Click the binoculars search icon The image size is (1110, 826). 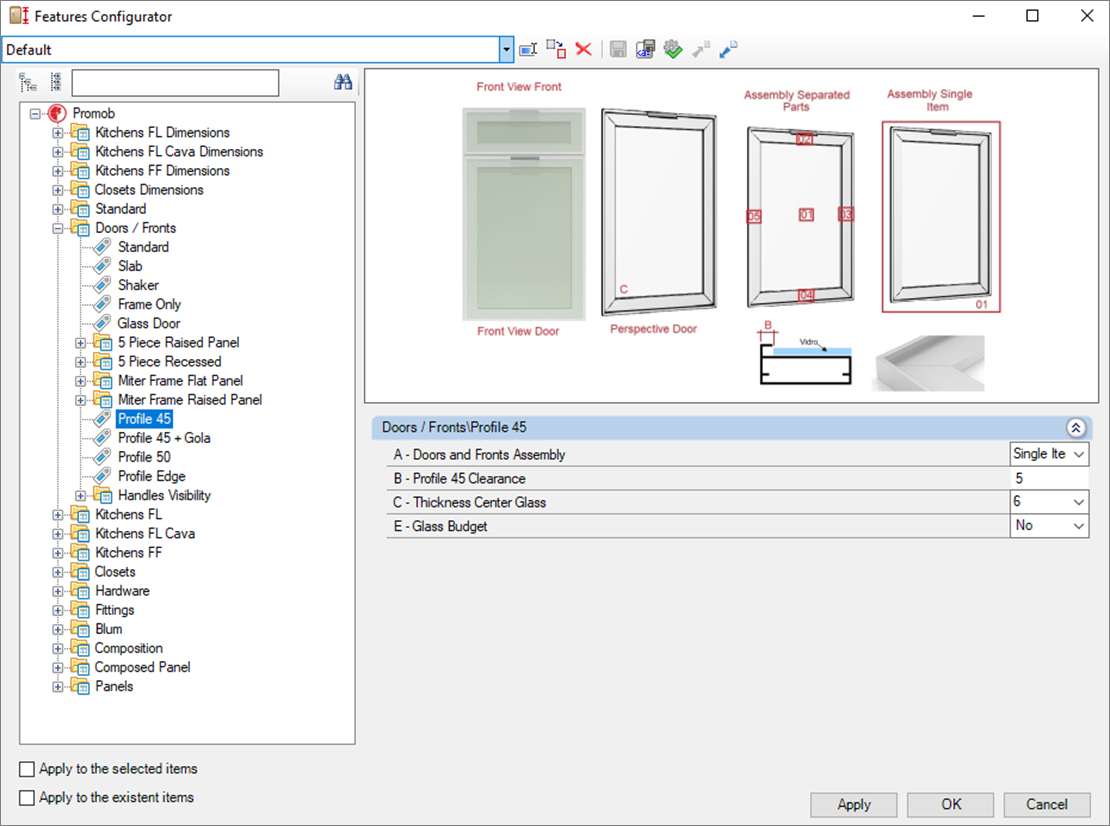(x=343, y=82)
